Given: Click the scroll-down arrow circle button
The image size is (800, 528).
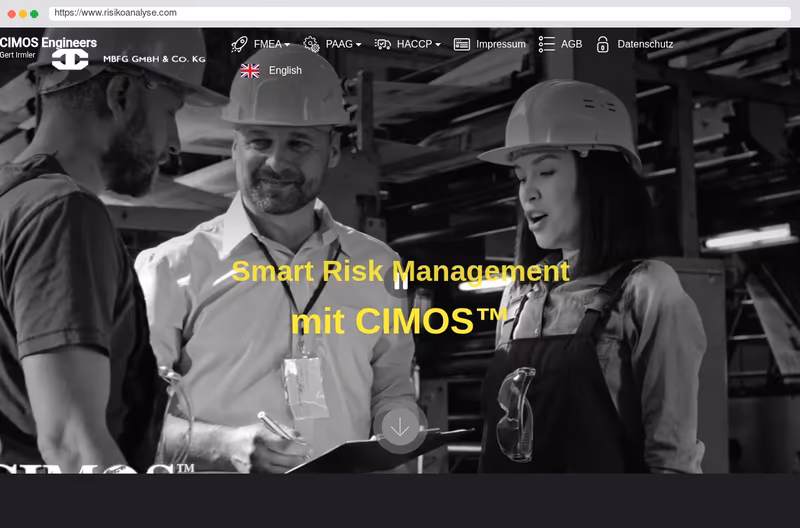Looking at the screenshot, I should coord(400,426).
